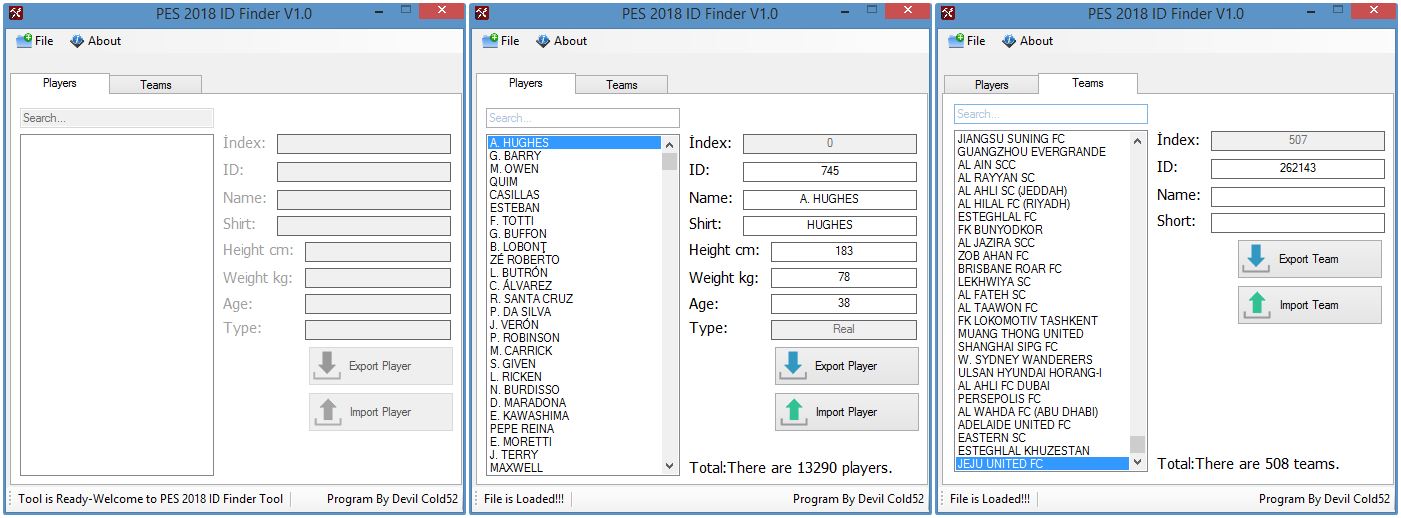Viewport: 1401px width, 518px height.
Task: Click Height cm field showing 183
Action: pyautogui.click(x=843, y=251)
